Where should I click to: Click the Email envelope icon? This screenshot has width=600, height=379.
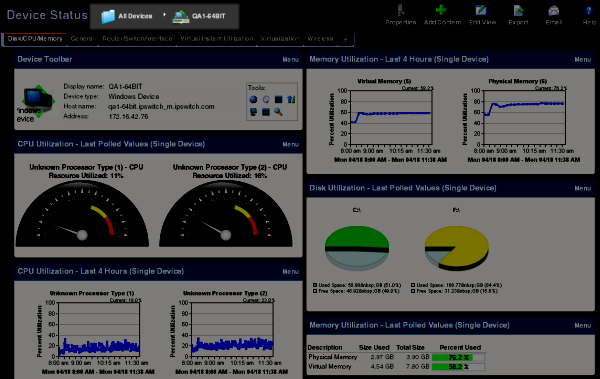[553, 10]
